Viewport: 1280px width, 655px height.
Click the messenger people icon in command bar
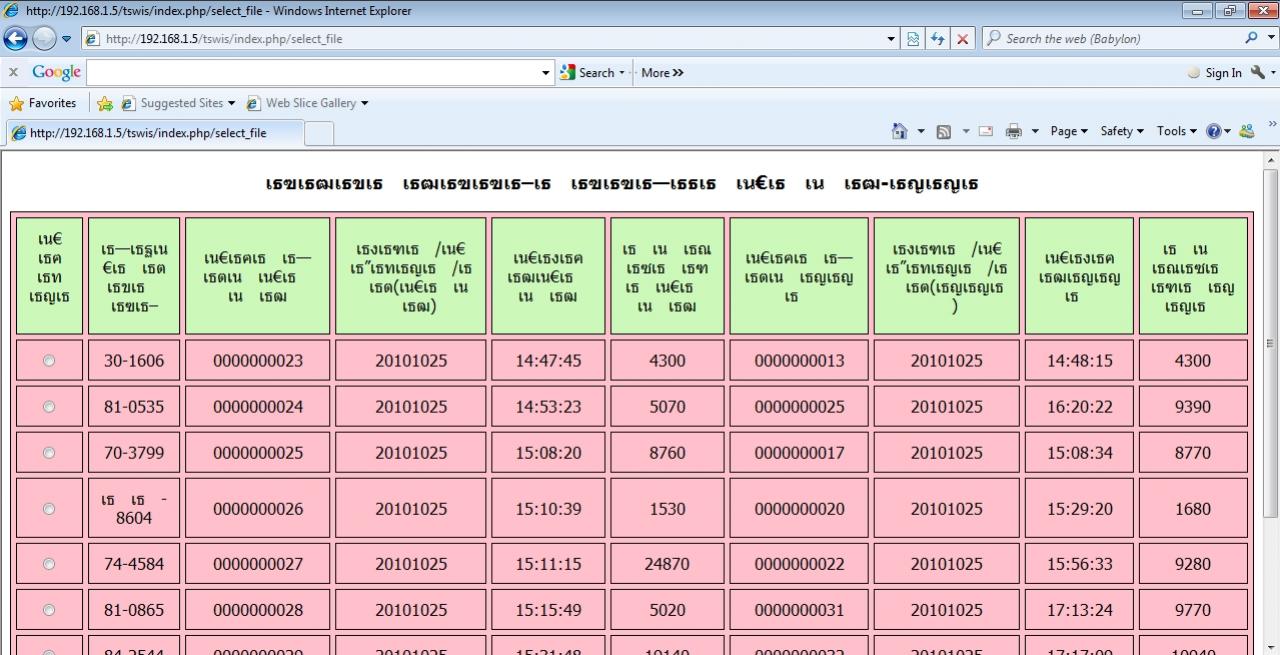[x=1246, y=131]
